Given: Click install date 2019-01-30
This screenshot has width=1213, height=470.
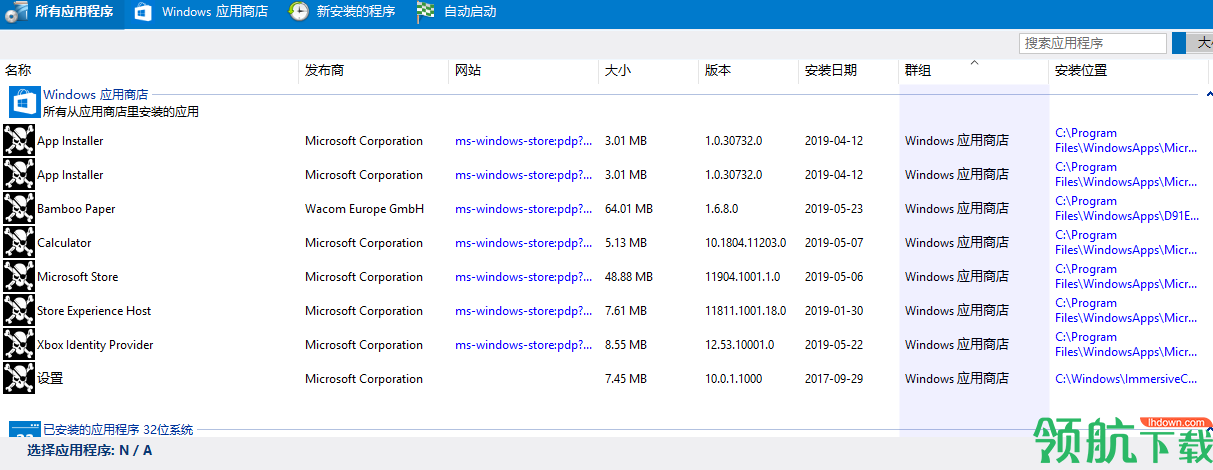Looking at the screenshot, I should coord(834,311).
